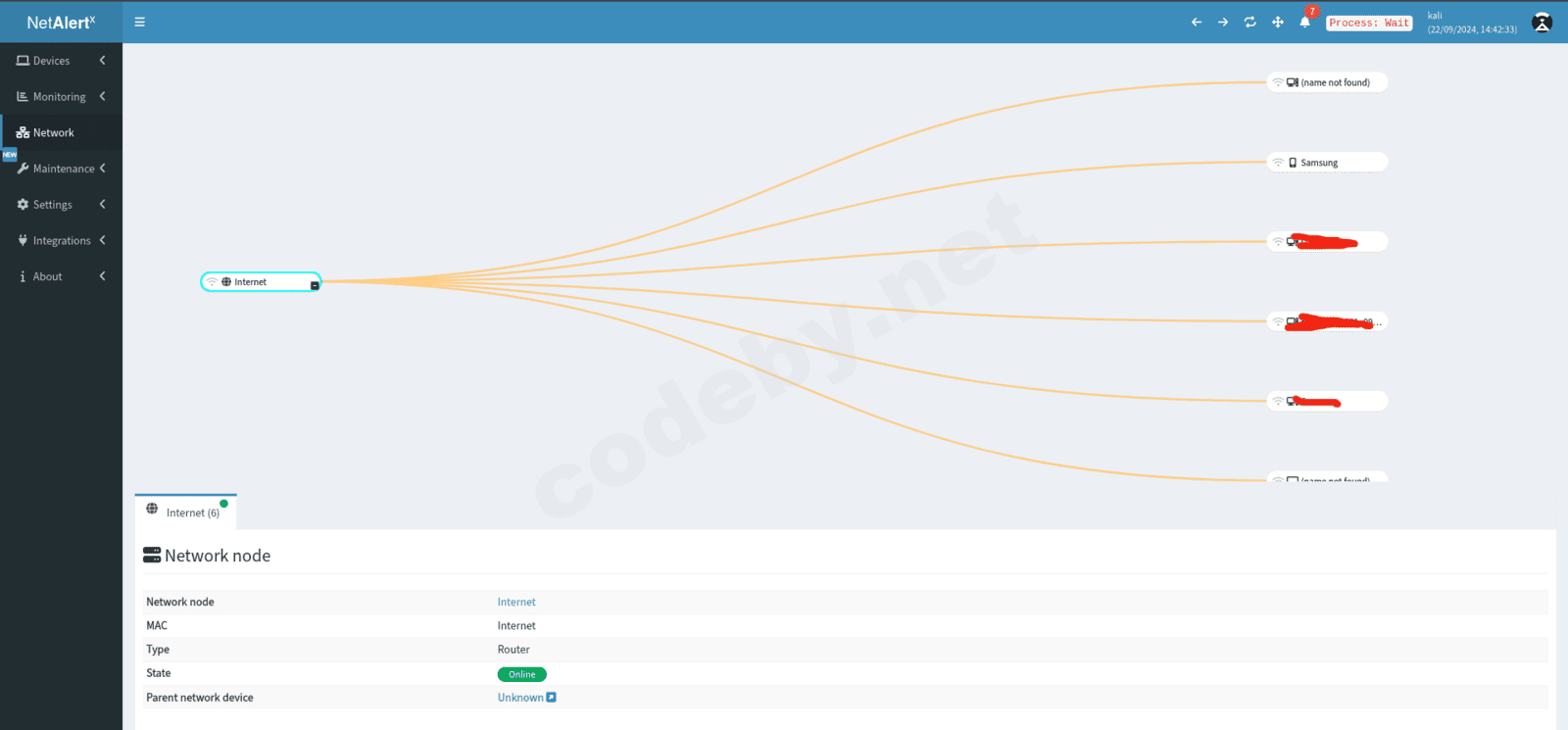Expand the Maintenance sidebar chevron

click(102, 169)
